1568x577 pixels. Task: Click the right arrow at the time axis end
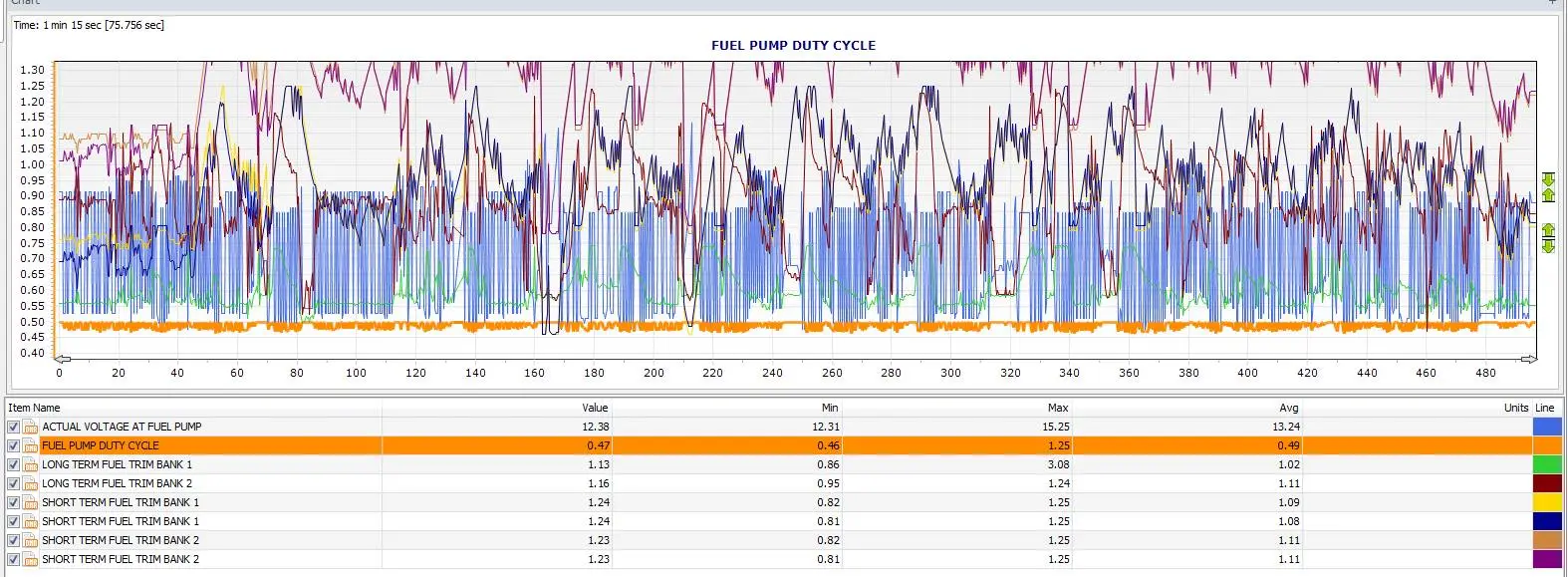1528,359
